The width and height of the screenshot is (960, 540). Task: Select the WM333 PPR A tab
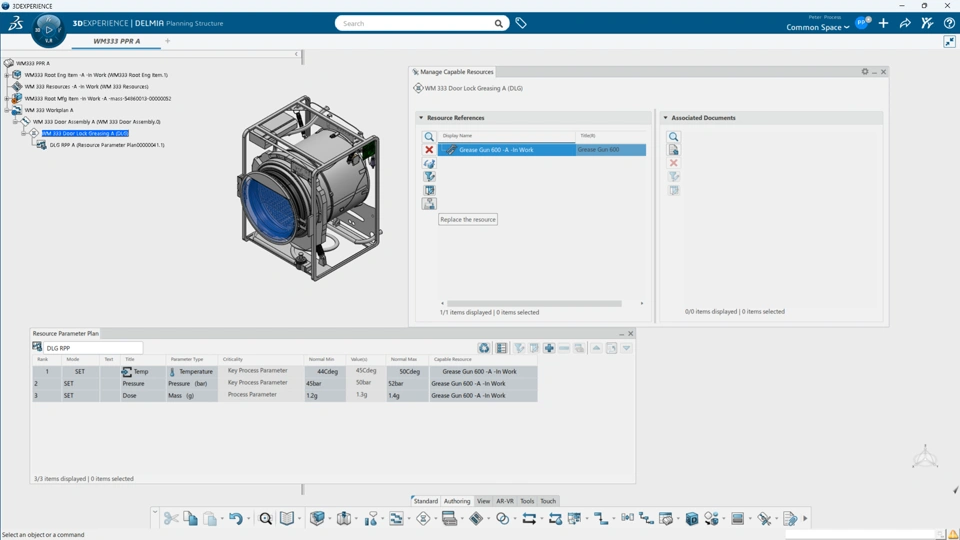pyautogui.click(x=116, y=41)
